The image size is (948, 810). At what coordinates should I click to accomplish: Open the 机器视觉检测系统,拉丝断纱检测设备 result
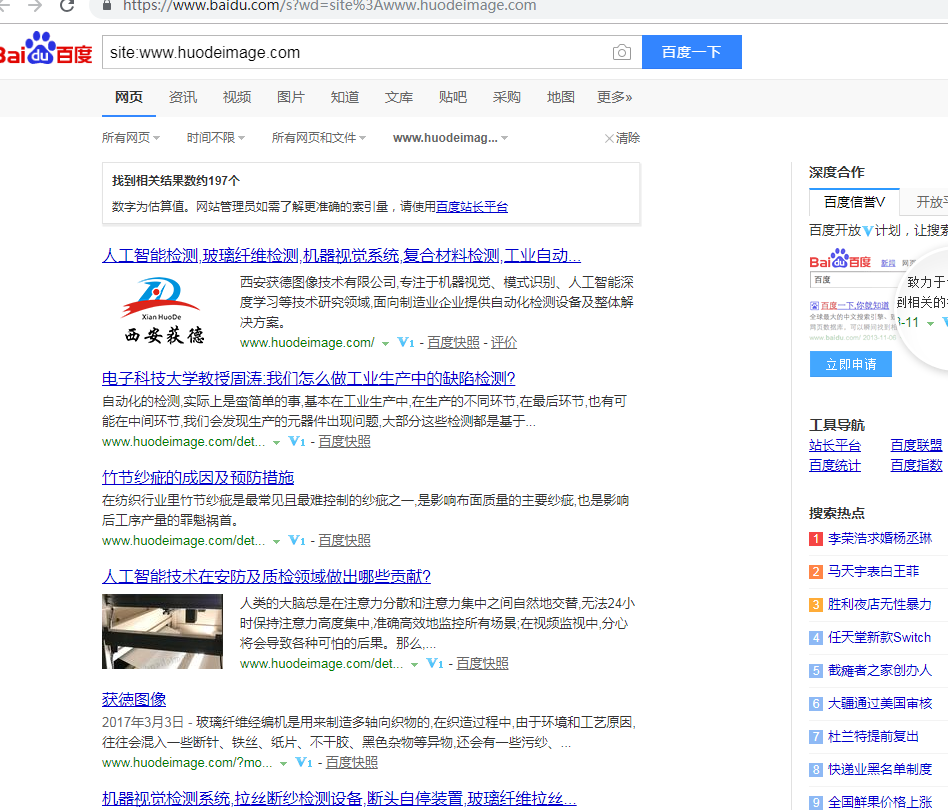pyautogui.click(x=339, y=798)
